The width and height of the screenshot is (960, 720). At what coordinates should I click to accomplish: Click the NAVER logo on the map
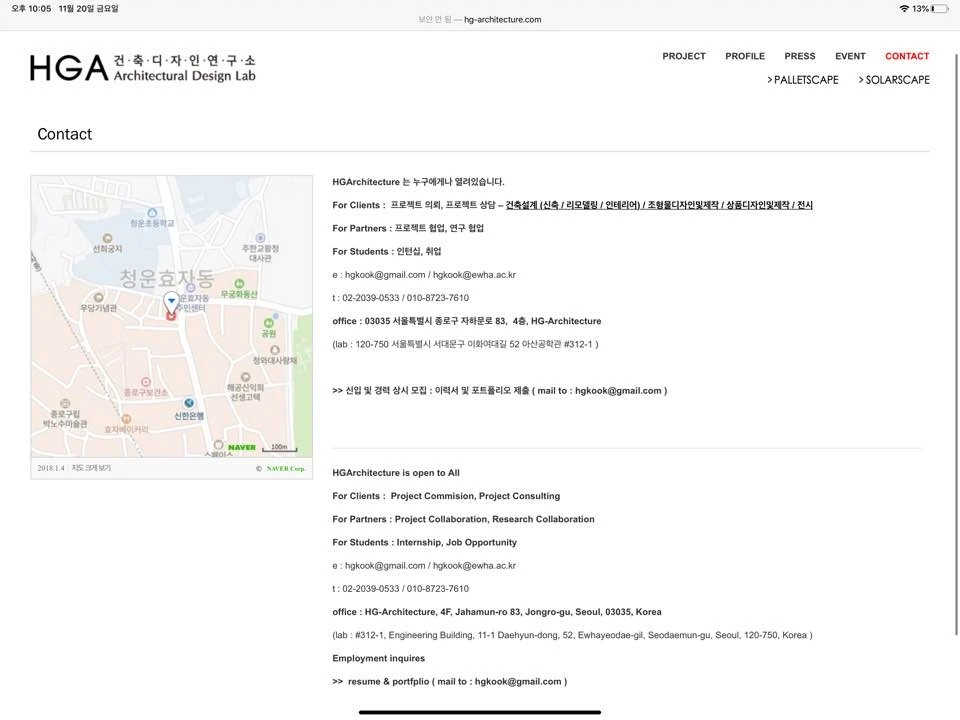(242, 448)
